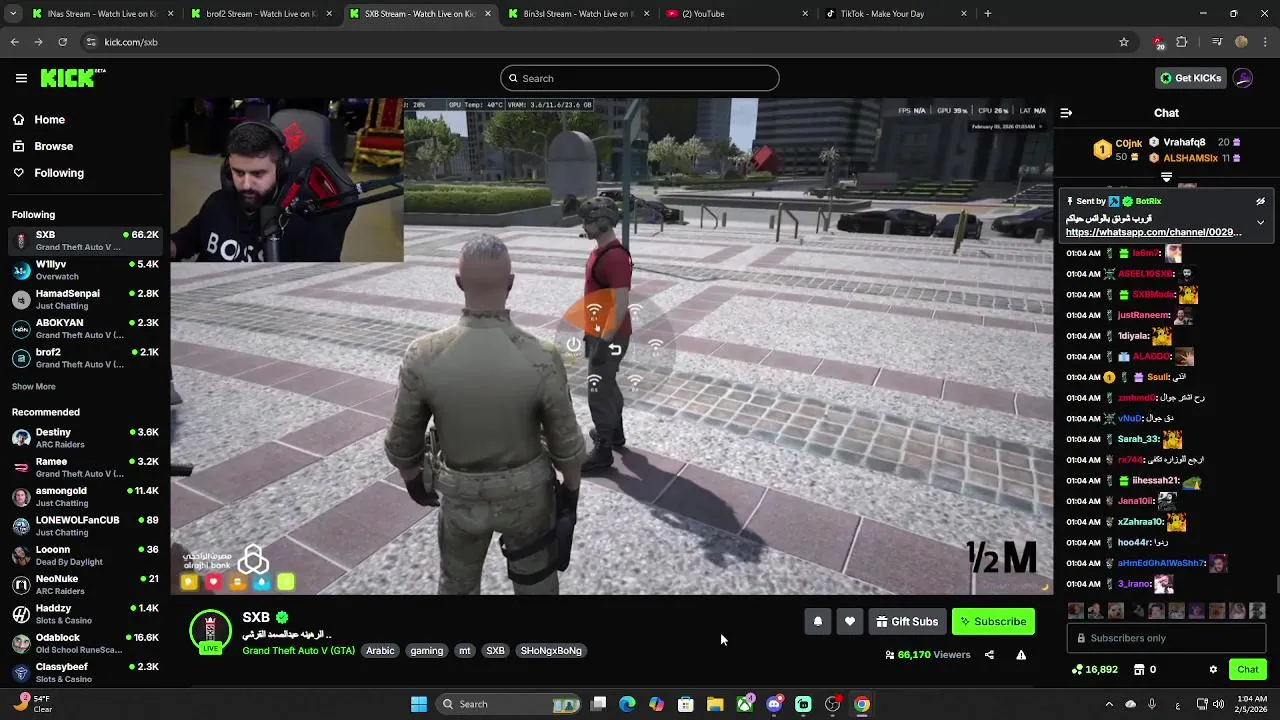Open HamadSenpai channel in Following list
1280x720 pixels.
pyautogui.click(x=85, y=300)
